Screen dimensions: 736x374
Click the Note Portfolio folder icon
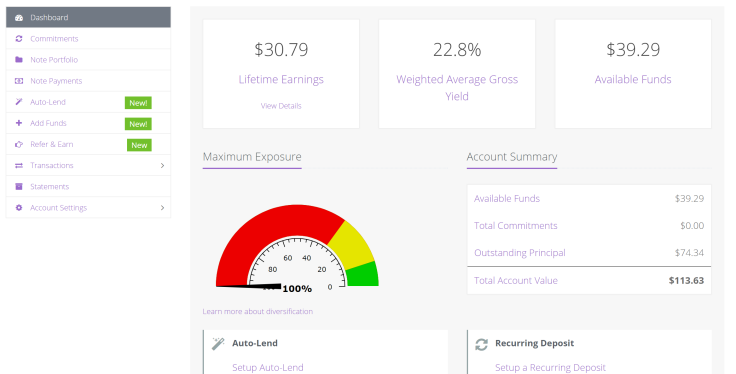[x=19, y=60]
